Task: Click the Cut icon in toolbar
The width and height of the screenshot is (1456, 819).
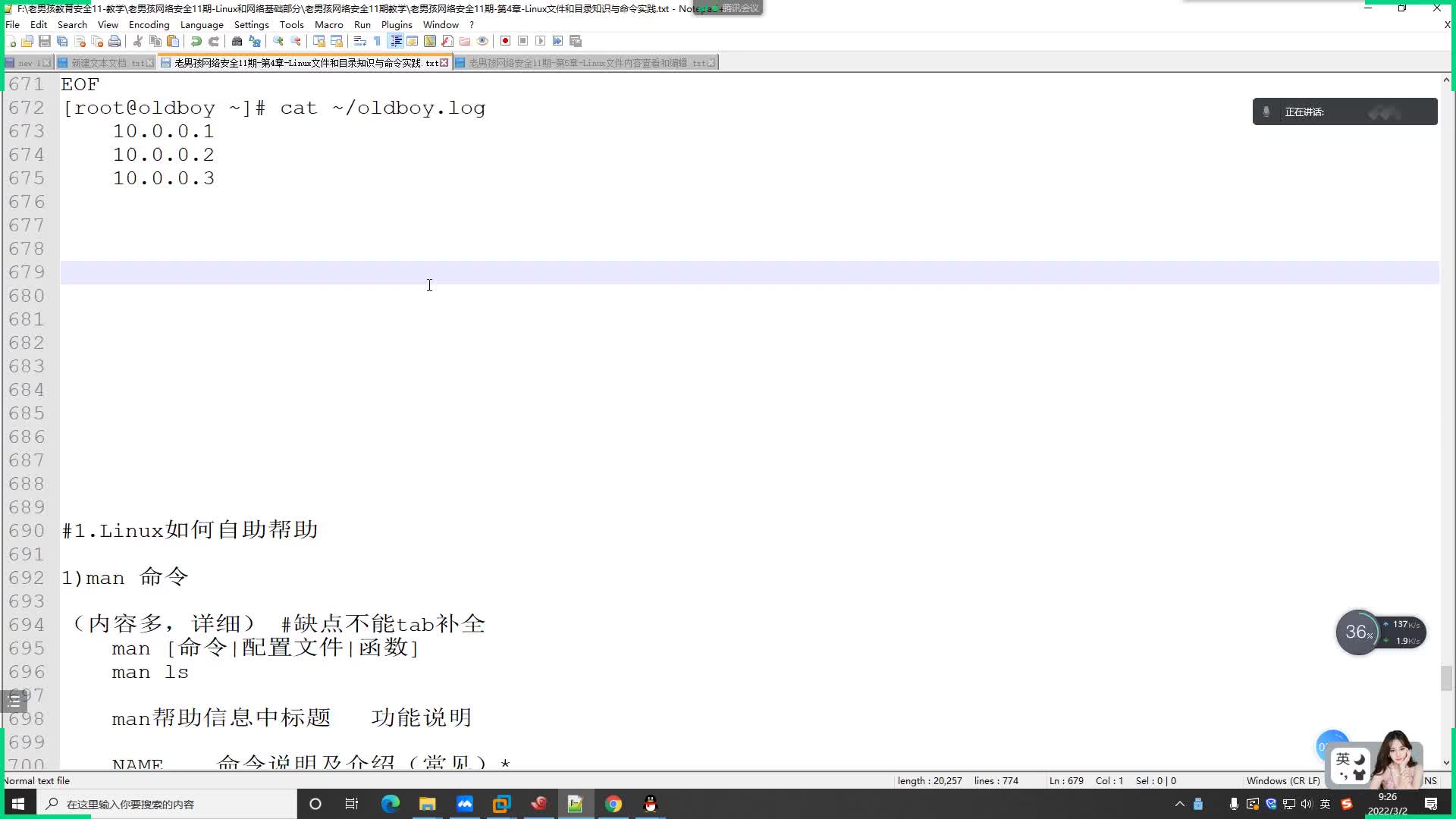Action: tap(138, 41)
